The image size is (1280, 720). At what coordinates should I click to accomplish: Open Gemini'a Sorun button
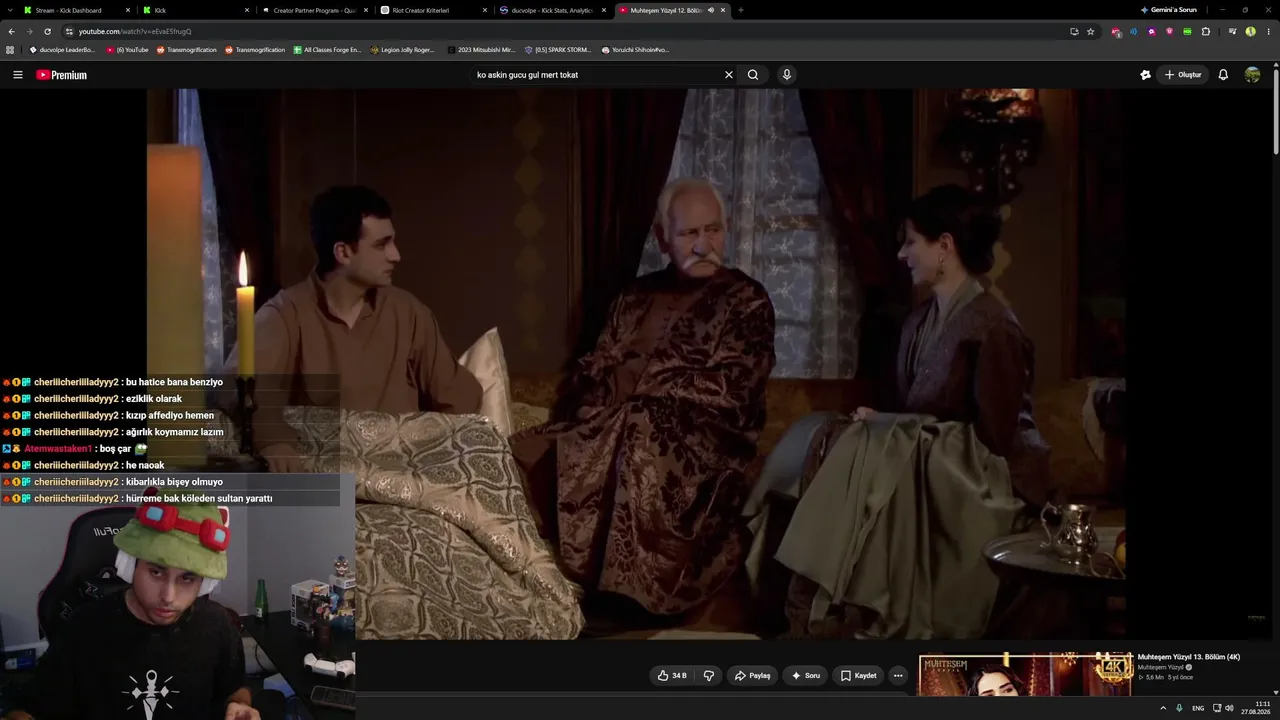point(1168,10)
